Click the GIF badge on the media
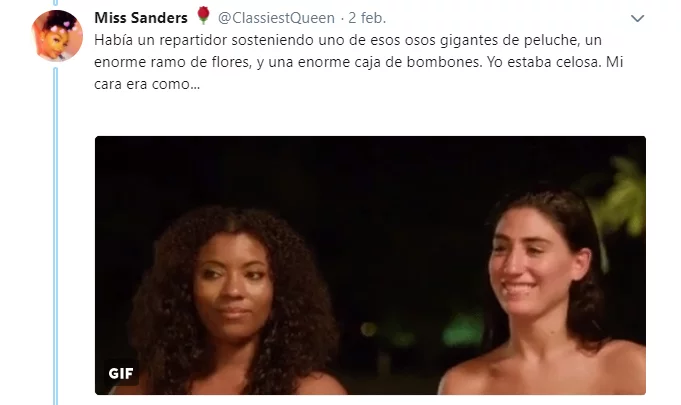The width and height of the screenshot is (681, 405). (121, 373)
